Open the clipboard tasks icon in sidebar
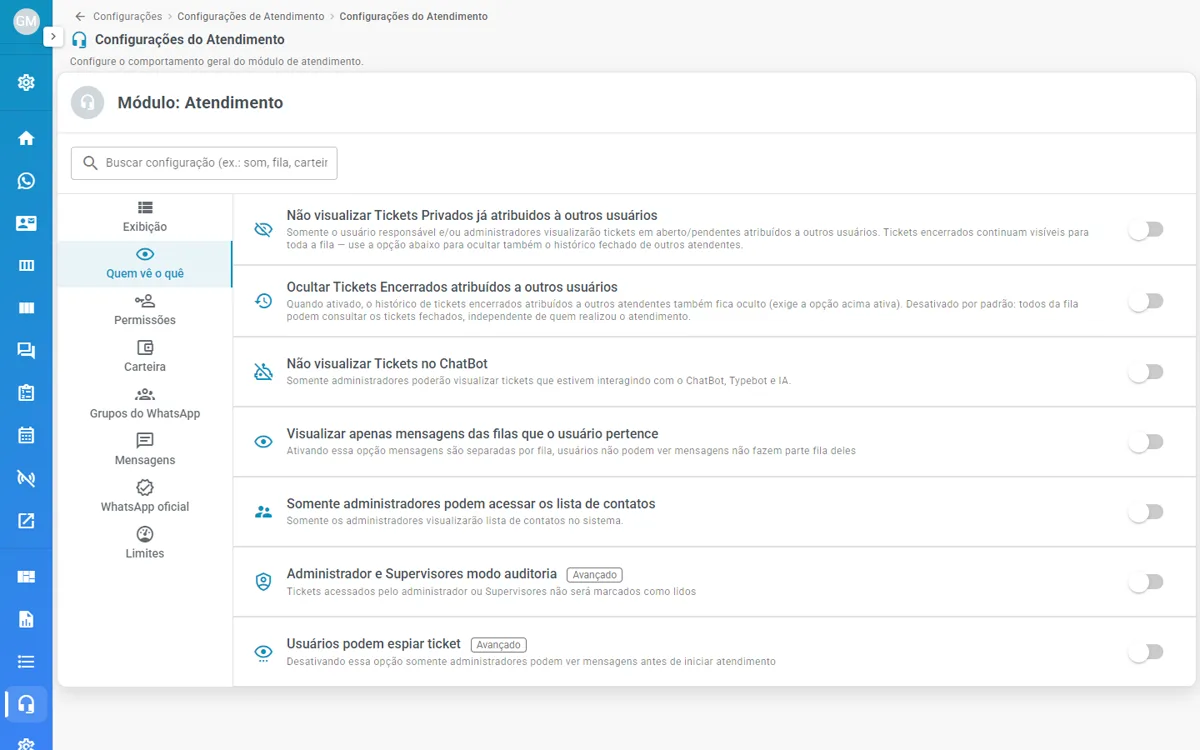1200x750 pixels. coord(26,393)
